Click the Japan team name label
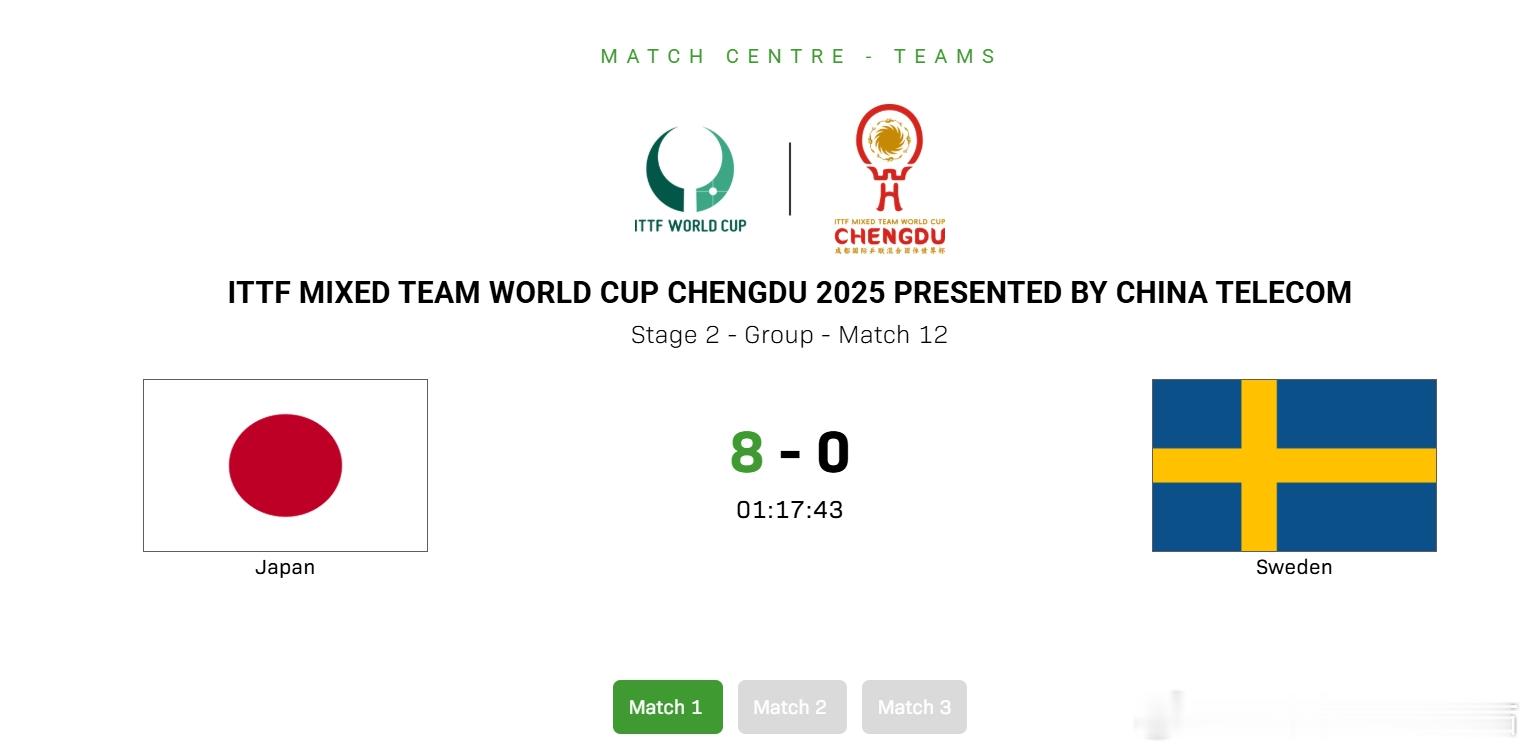The height and width of the screenshot is (754, 1531). coord(285,566)
